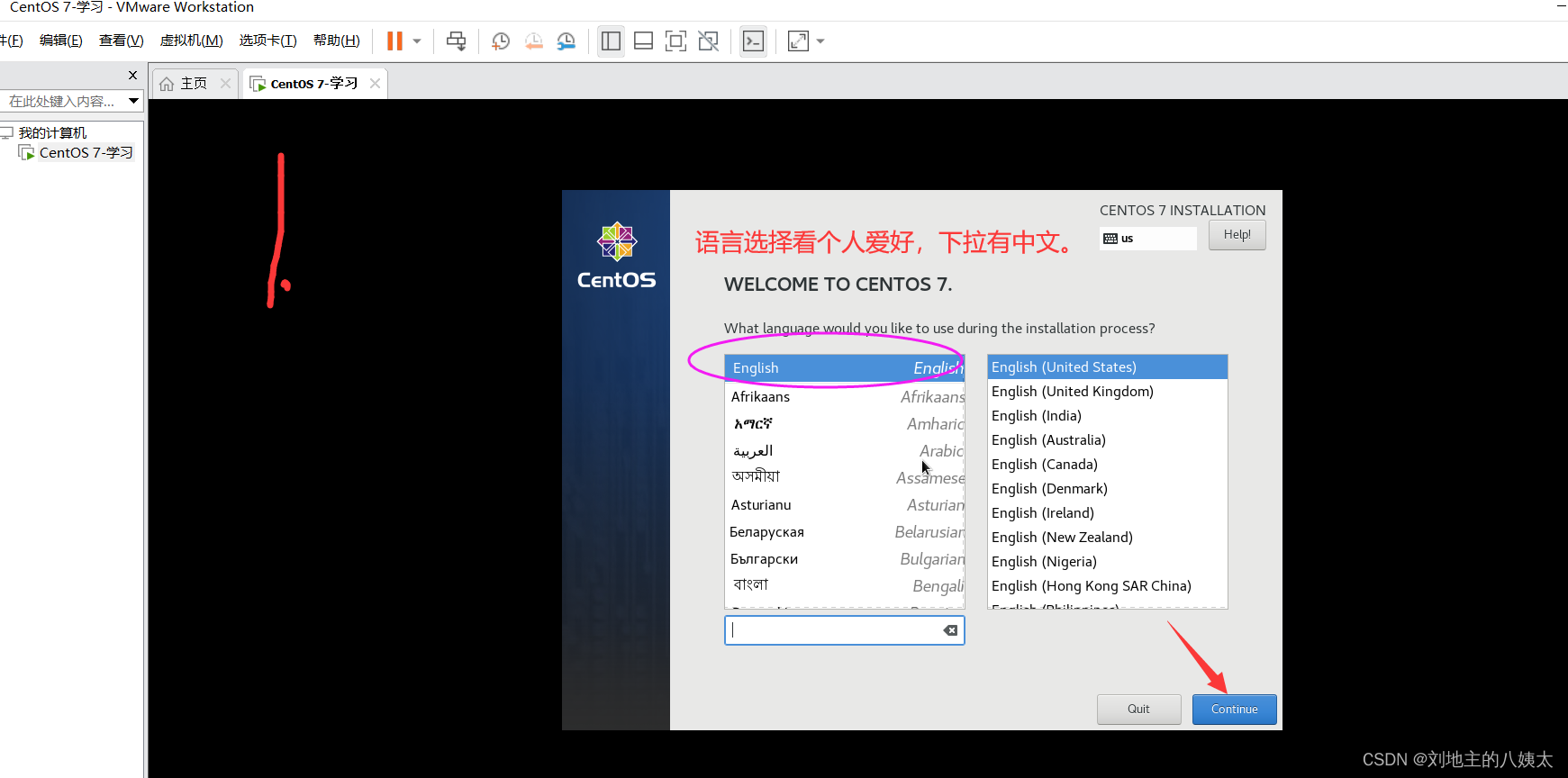Select English (Canada) locale
The width and height of the screenshot is (1568, 778).
pyautogui.click(x=1108, y=465)
